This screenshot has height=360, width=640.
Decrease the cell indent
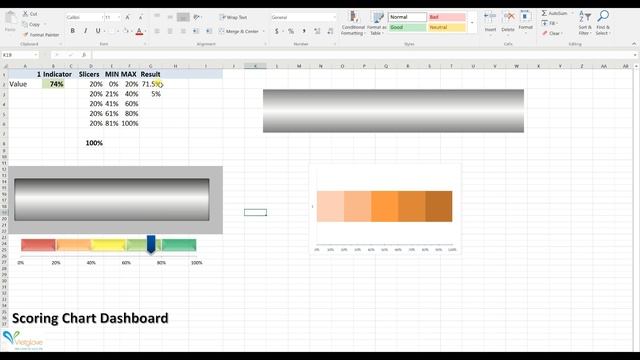click(196, 31)
